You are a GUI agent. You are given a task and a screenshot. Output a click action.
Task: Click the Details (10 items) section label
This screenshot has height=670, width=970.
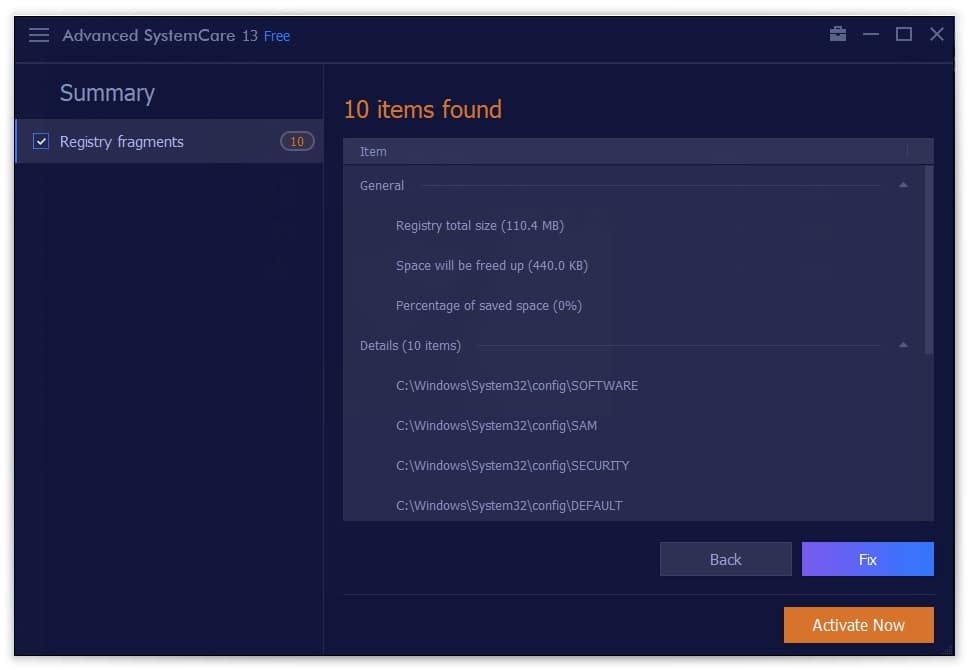pyautogui.click(x=410, y=346)
